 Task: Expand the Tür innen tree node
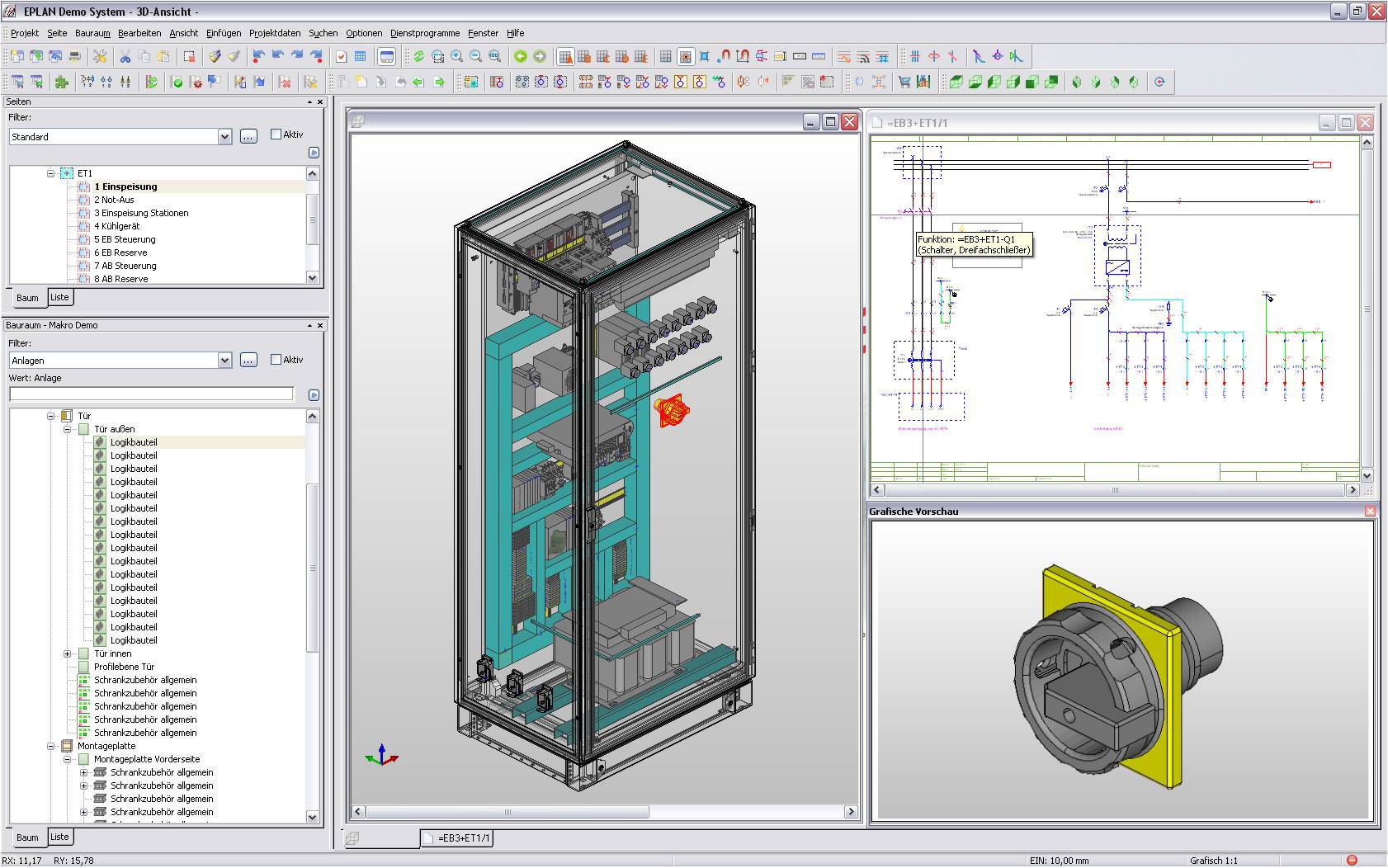(68, 653)
